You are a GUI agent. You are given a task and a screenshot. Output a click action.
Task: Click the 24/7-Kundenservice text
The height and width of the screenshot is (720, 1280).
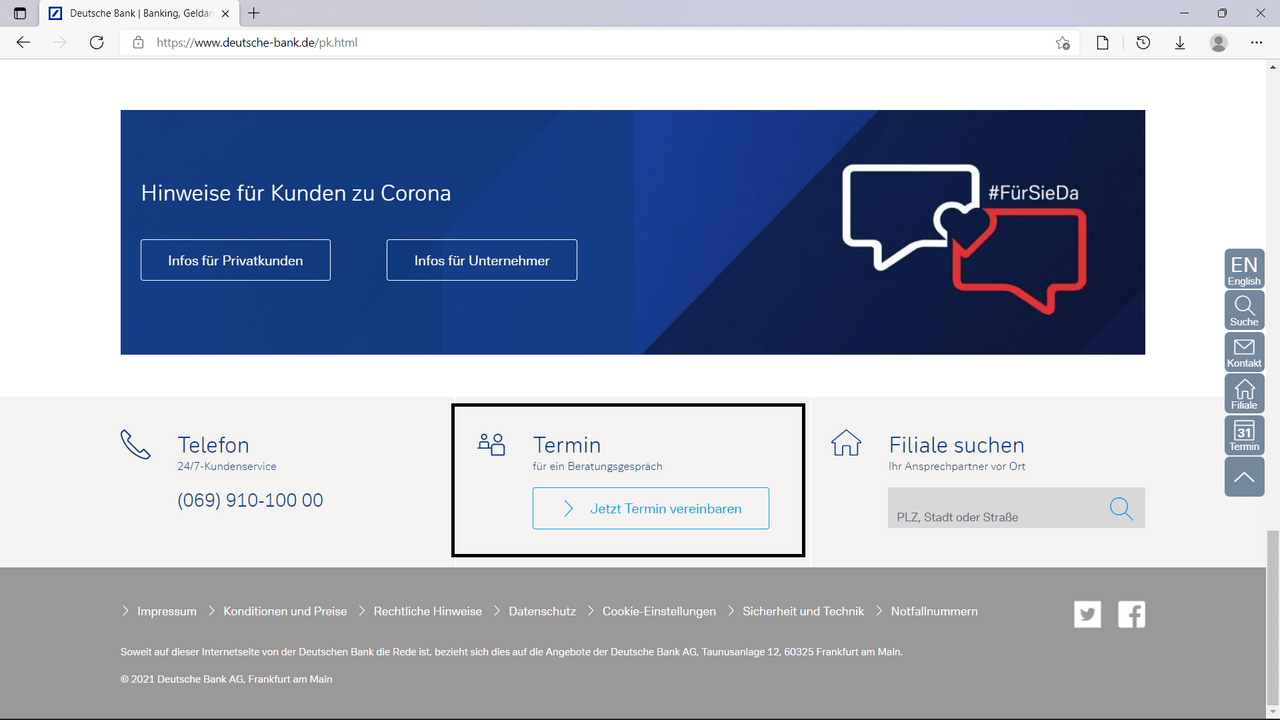(227, 466)
